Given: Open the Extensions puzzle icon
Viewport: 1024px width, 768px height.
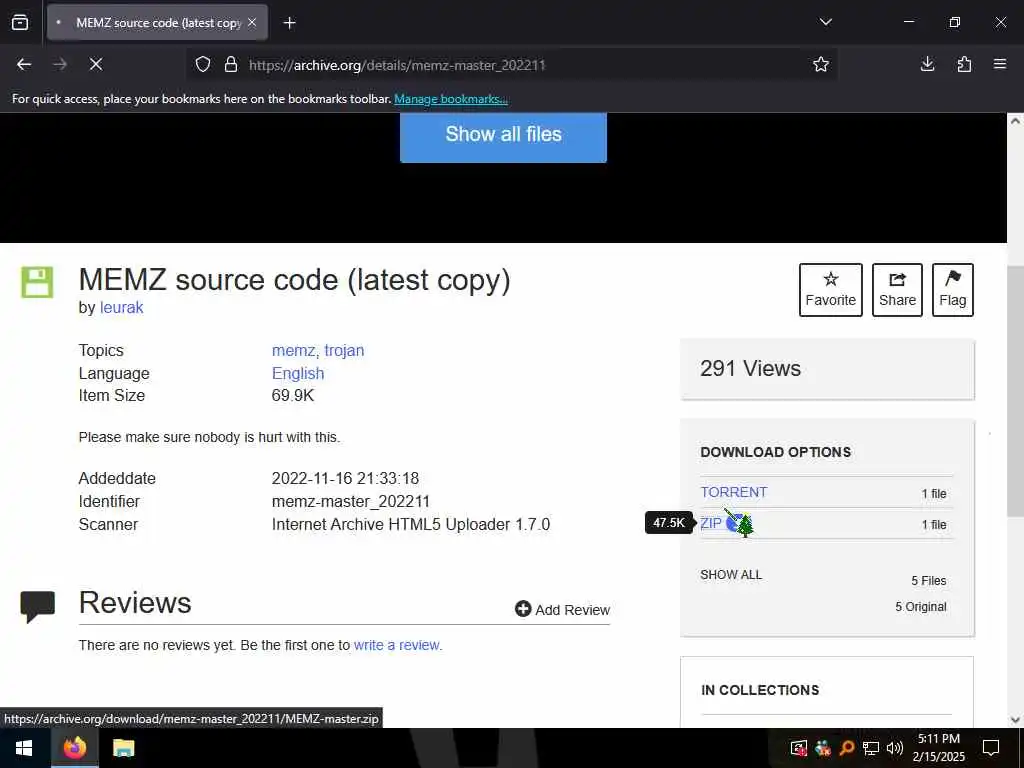Looking at the screenshot, I should [964, 64].
